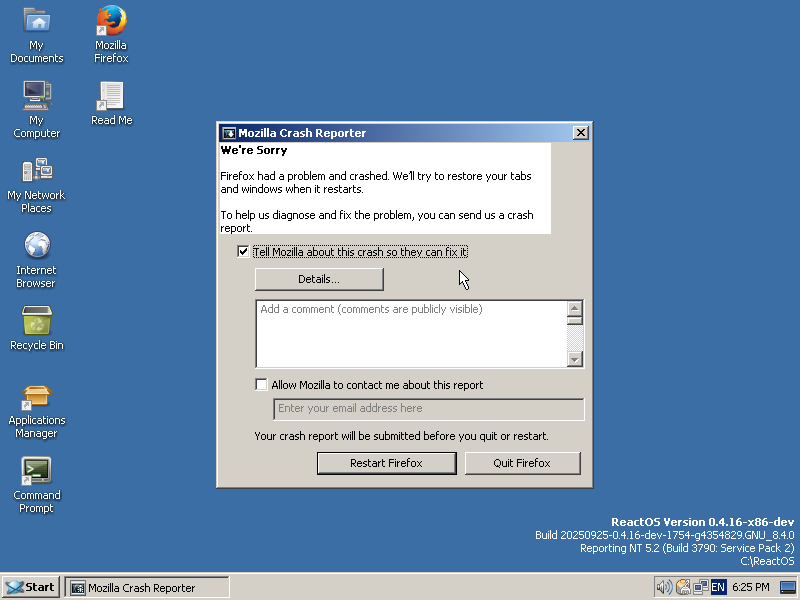Open the Command Prompt shortcut
The image size is (800, 600).
(36, 471)
